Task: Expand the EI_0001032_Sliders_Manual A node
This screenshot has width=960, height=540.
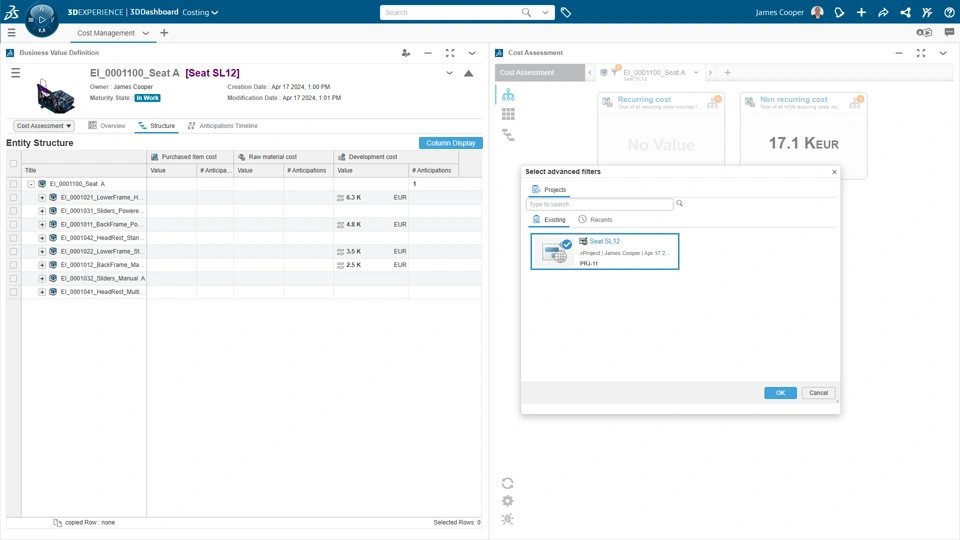Action: (42, 278)
